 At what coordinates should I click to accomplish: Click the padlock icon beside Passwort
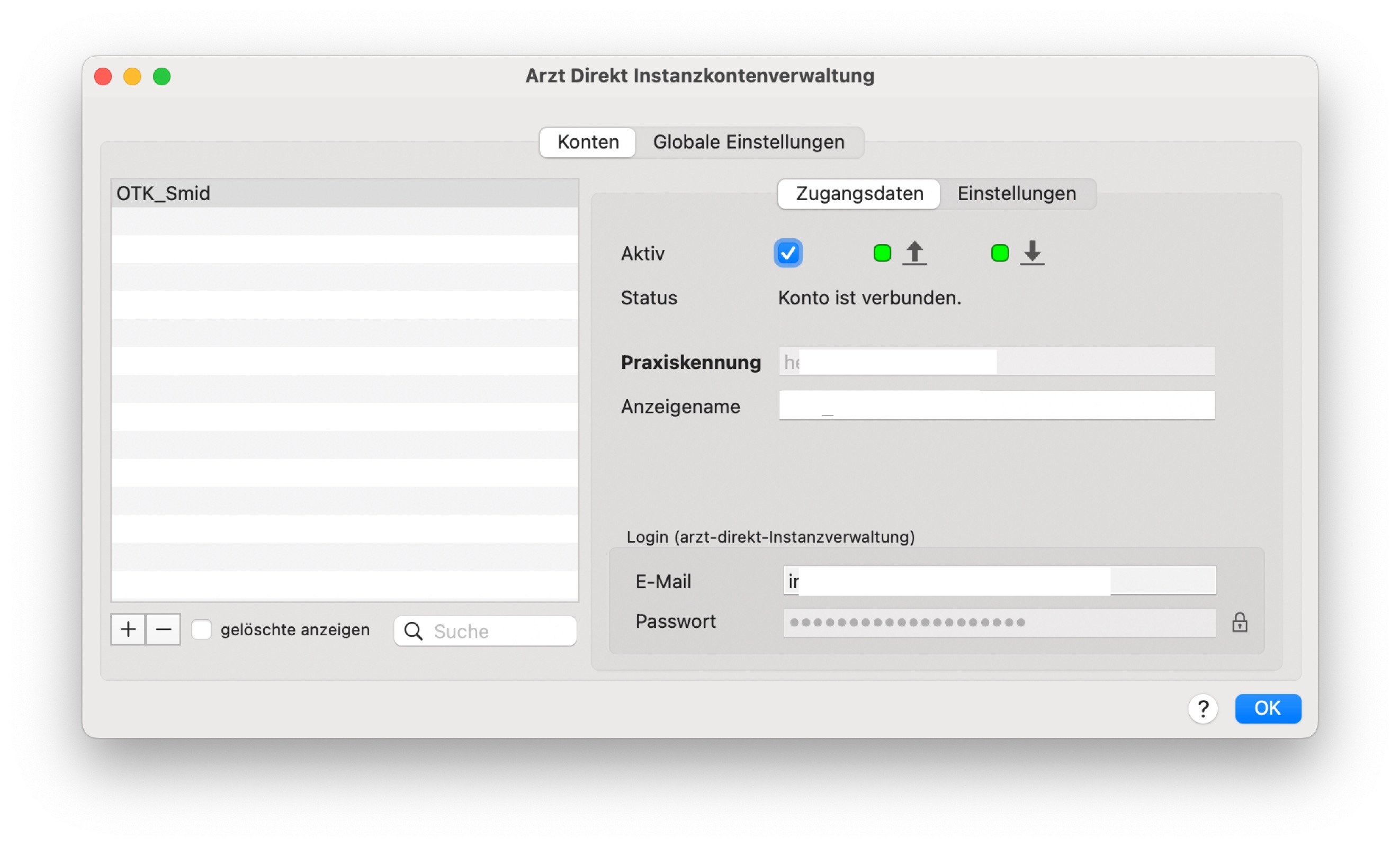tap(1240, 623)
